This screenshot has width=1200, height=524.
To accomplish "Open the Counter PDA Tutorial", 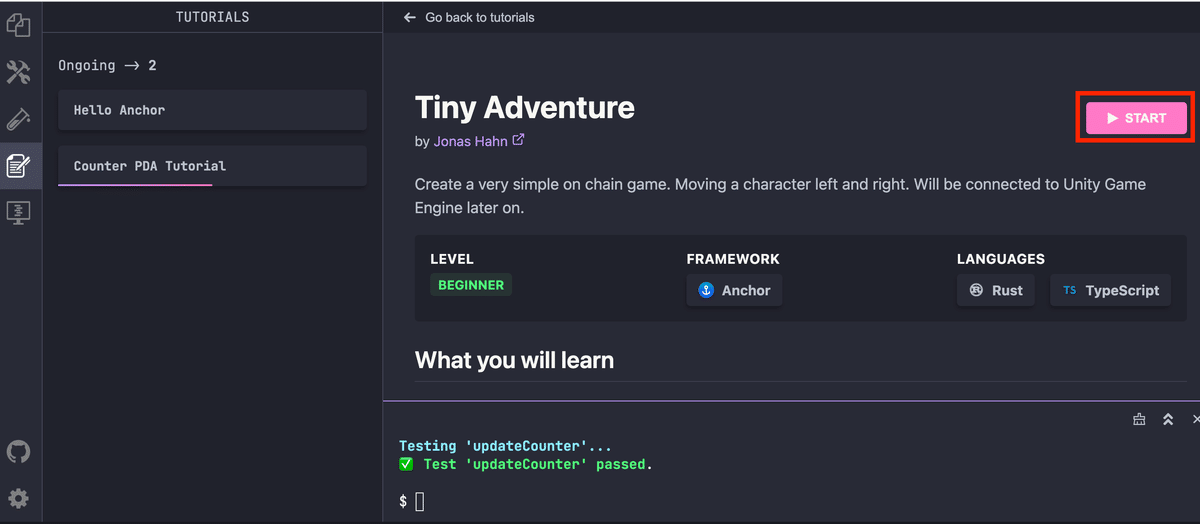I will pyautogui.click(x=212, y=166).
